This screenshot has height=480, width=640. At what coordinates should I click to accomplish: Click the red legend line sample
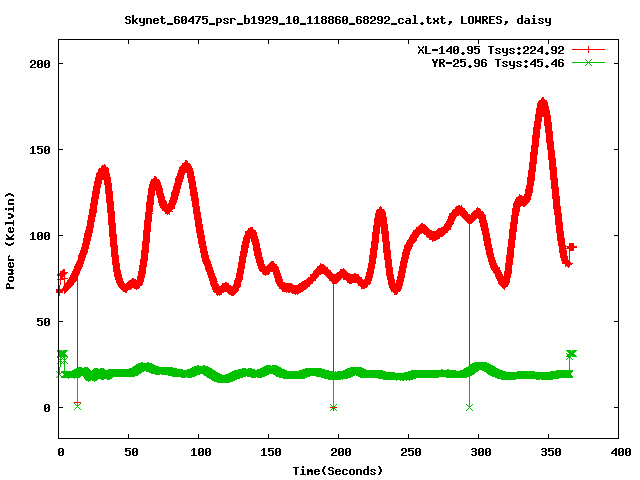pyautogui.click(x=588, y=50)
